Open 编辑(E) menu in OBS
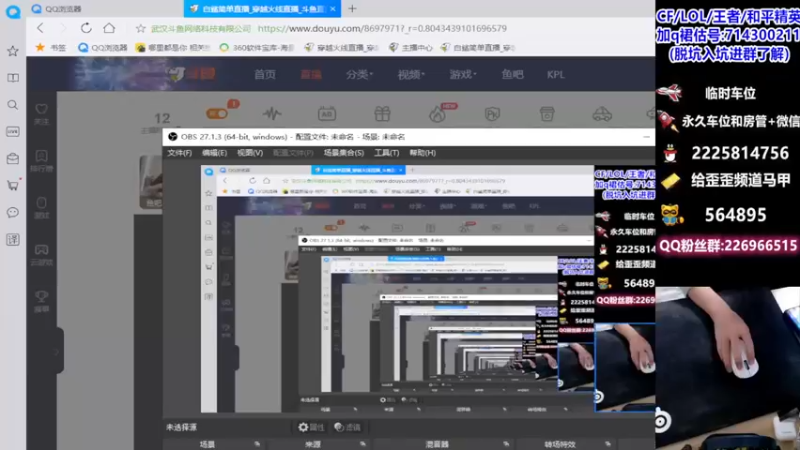 tap(214, 153)
